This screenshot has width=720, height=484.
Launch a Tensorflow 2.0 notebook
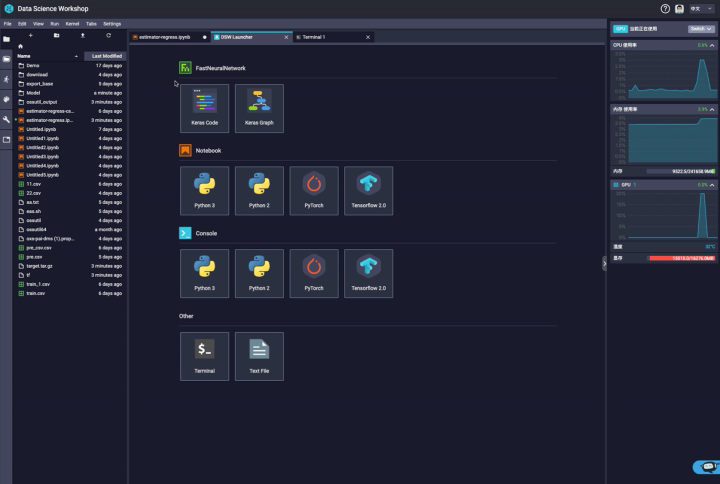[368, 191]
